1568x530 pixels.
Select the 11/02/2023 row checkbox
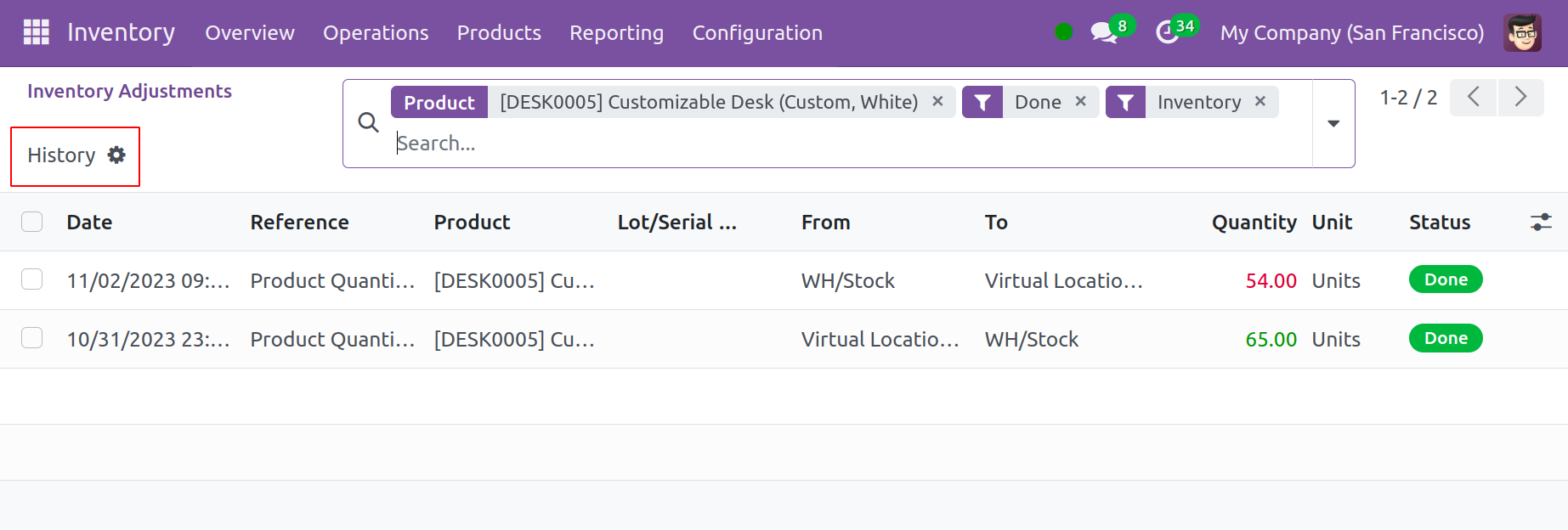click(32, 280)
